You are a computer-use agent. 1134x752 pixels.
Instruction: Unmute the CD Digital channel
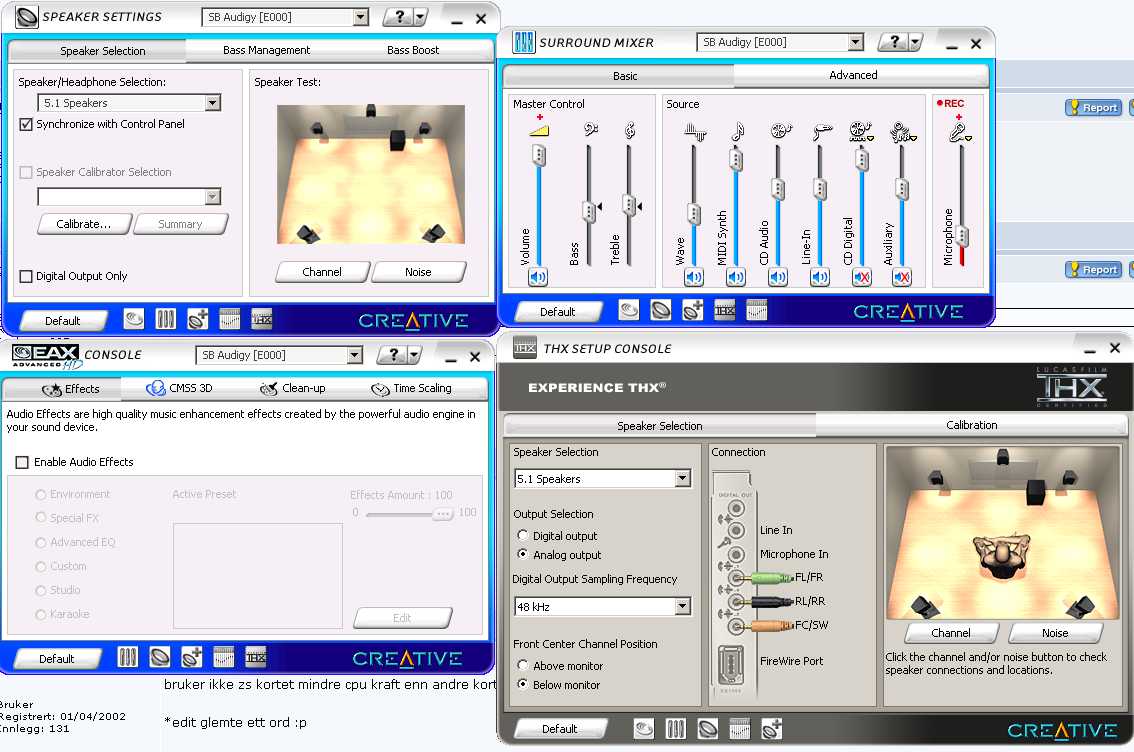point(861,277)
